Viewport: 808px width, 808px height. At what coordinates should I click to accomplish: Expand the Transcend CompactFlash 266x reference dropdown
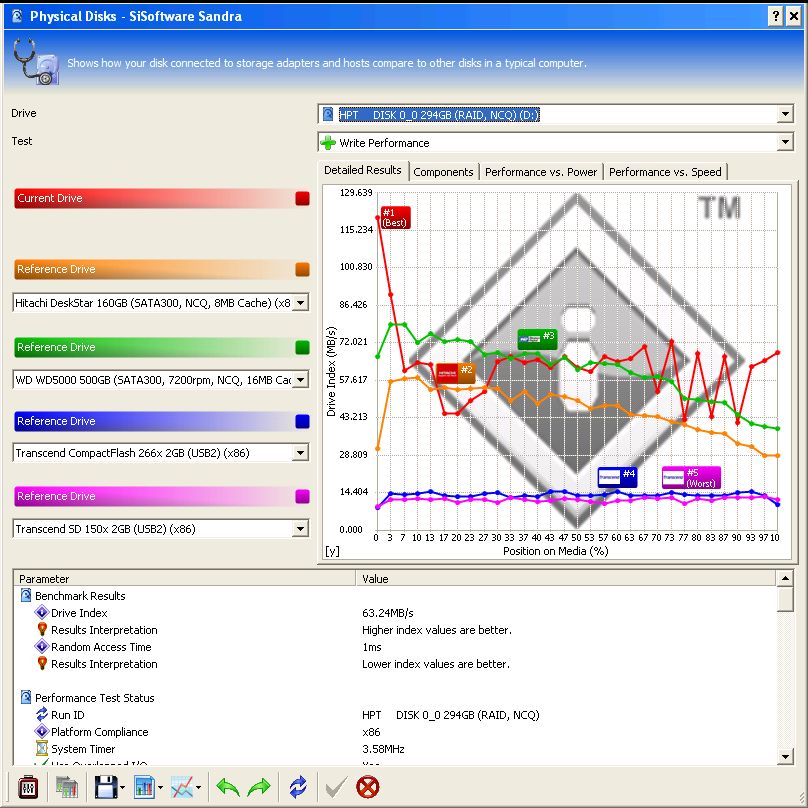click(300, 453)
